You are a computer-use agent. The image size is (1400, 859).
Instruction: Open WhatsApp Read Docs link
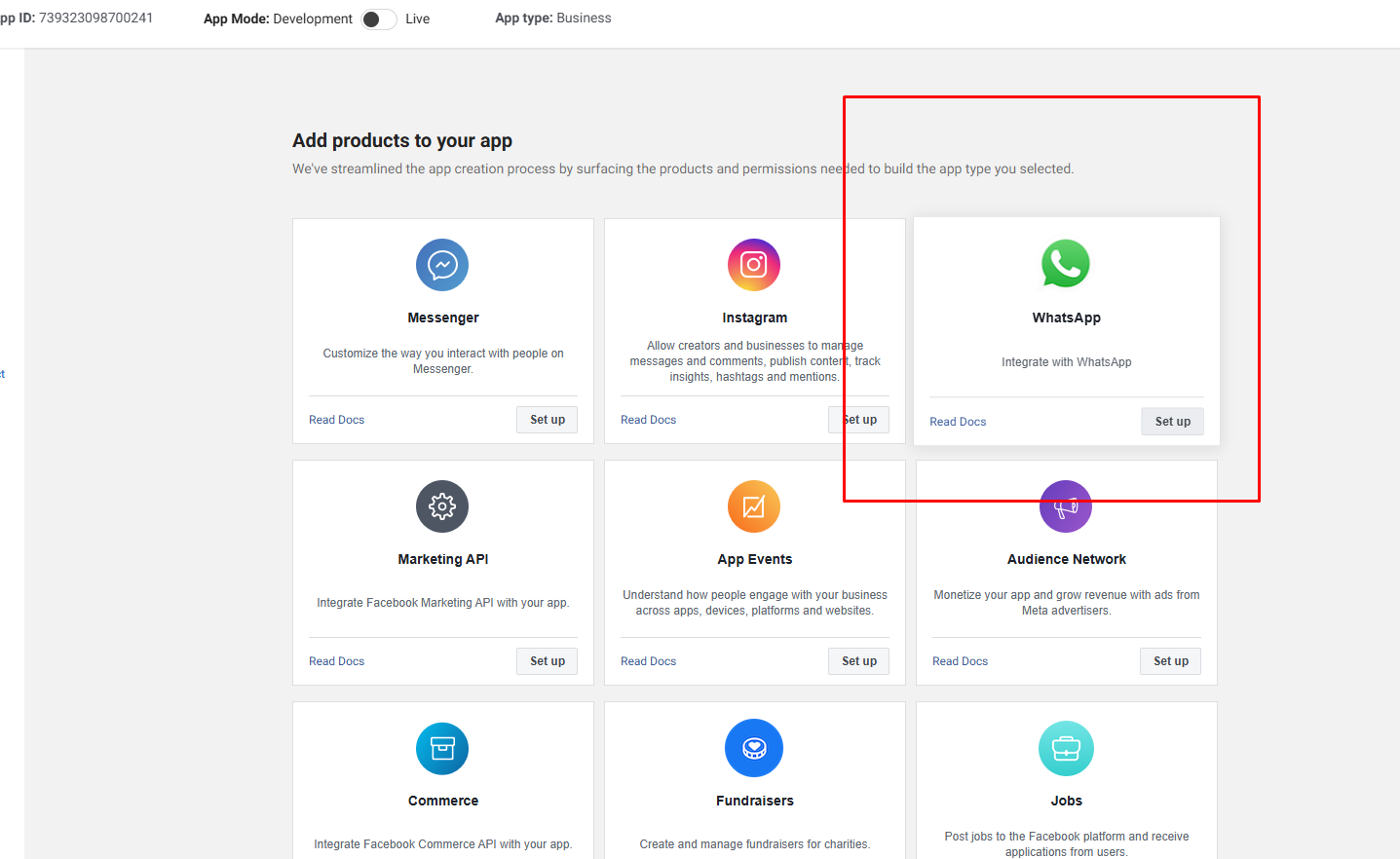click(958, 422)
